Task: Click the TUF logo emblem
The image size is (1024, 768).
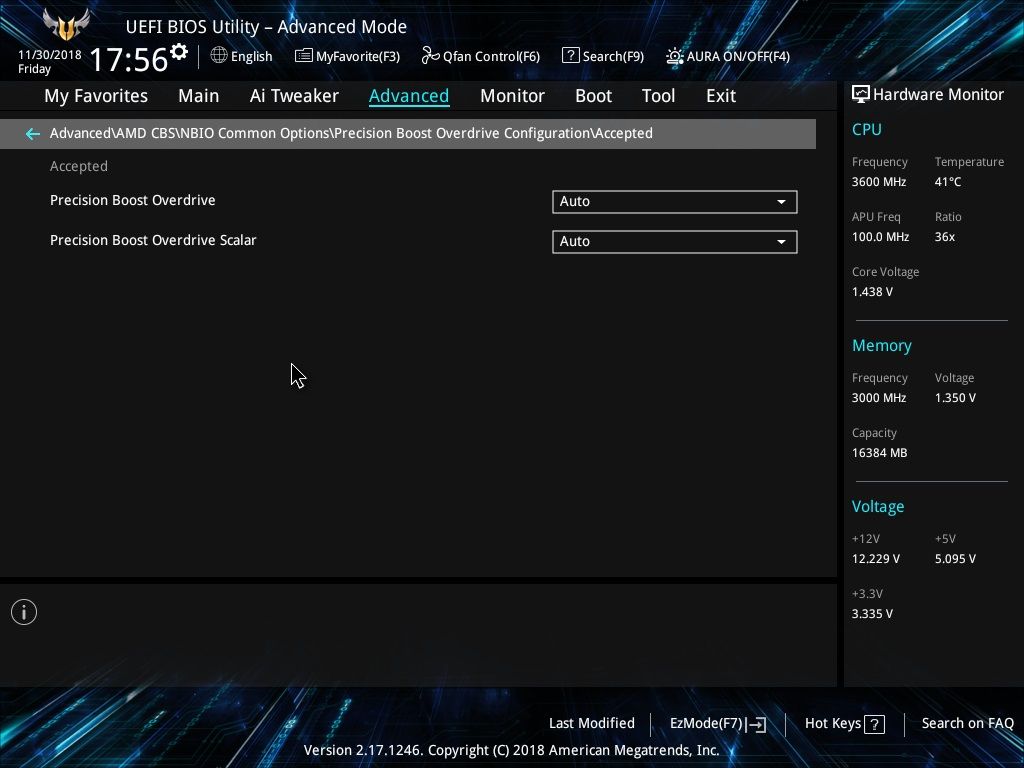Action: tap(65, 25)
